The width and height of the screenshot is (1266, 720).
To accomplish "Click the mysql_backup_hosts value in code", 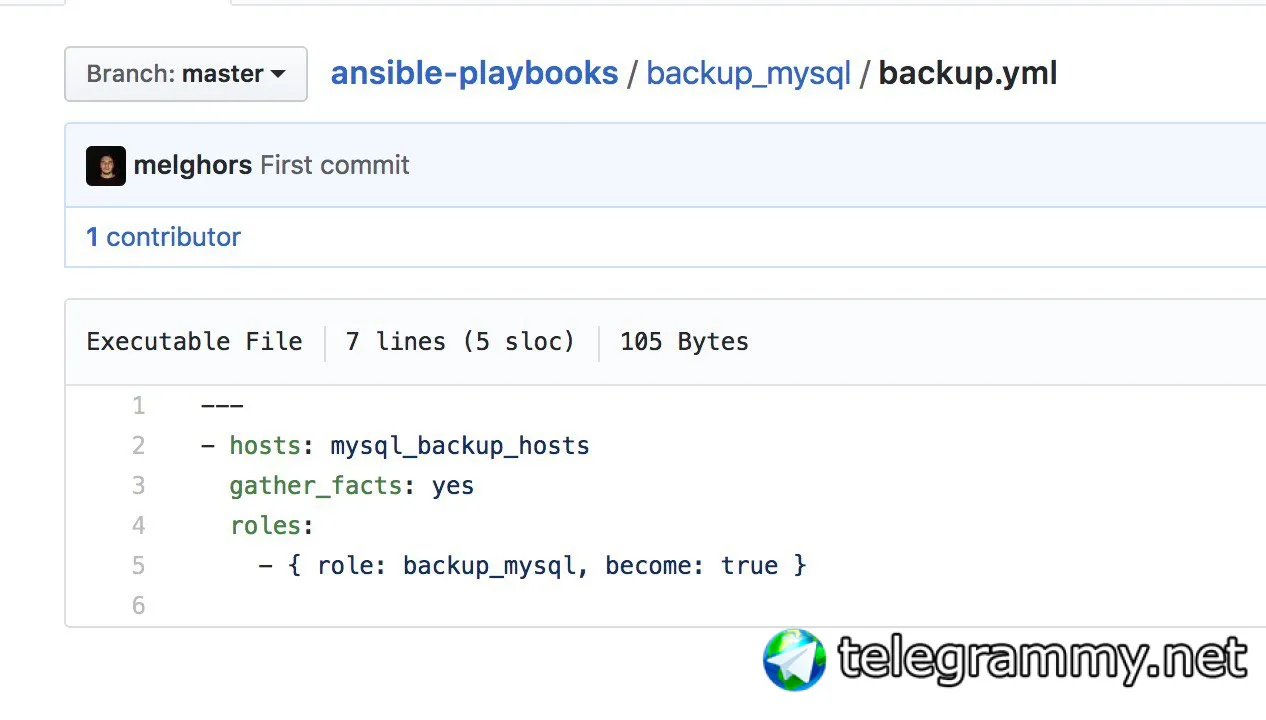I will click(460, 446).
